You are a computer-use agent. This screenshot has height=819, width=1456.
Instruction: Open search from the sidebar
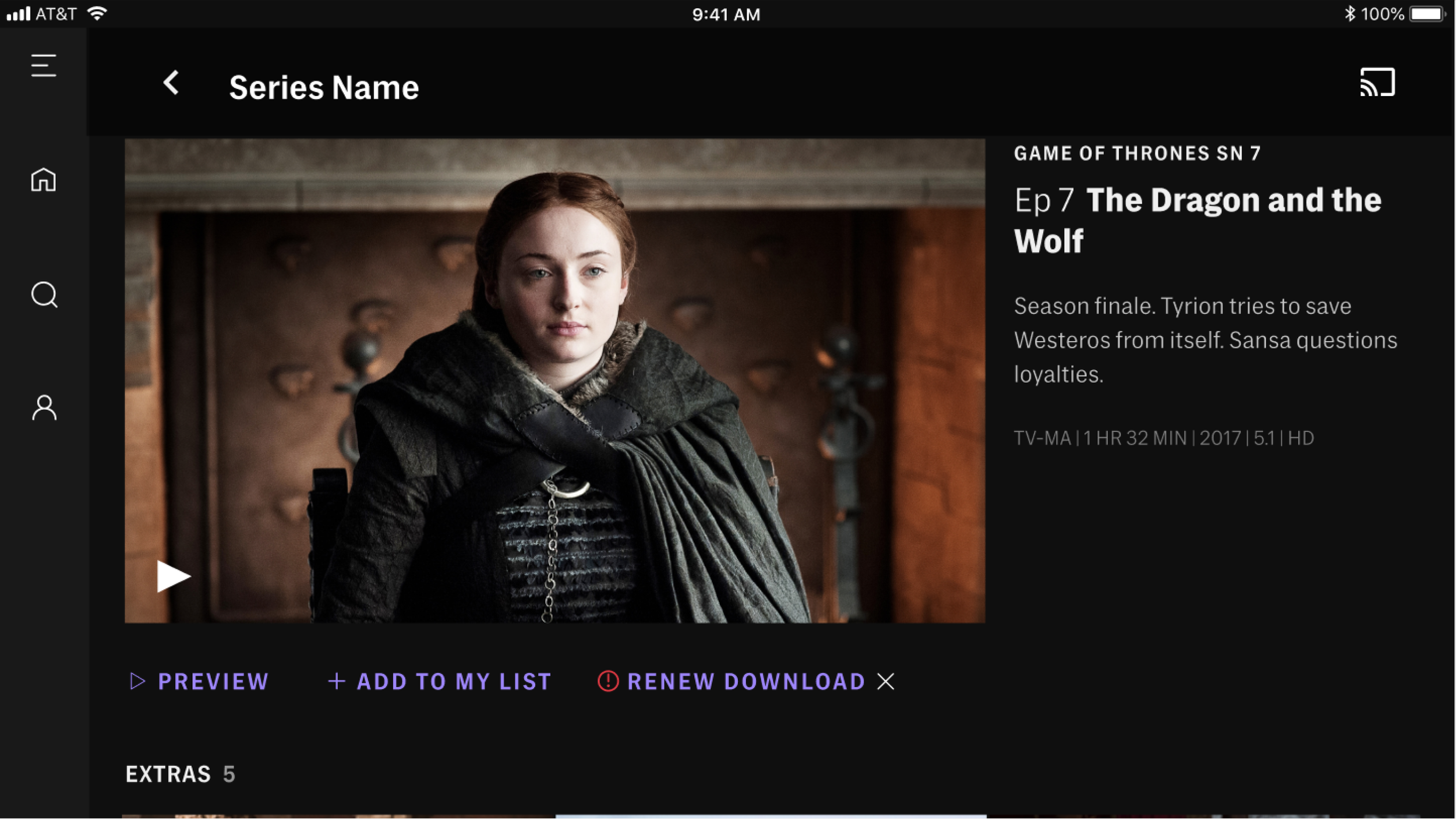click(x=44, y=296)
